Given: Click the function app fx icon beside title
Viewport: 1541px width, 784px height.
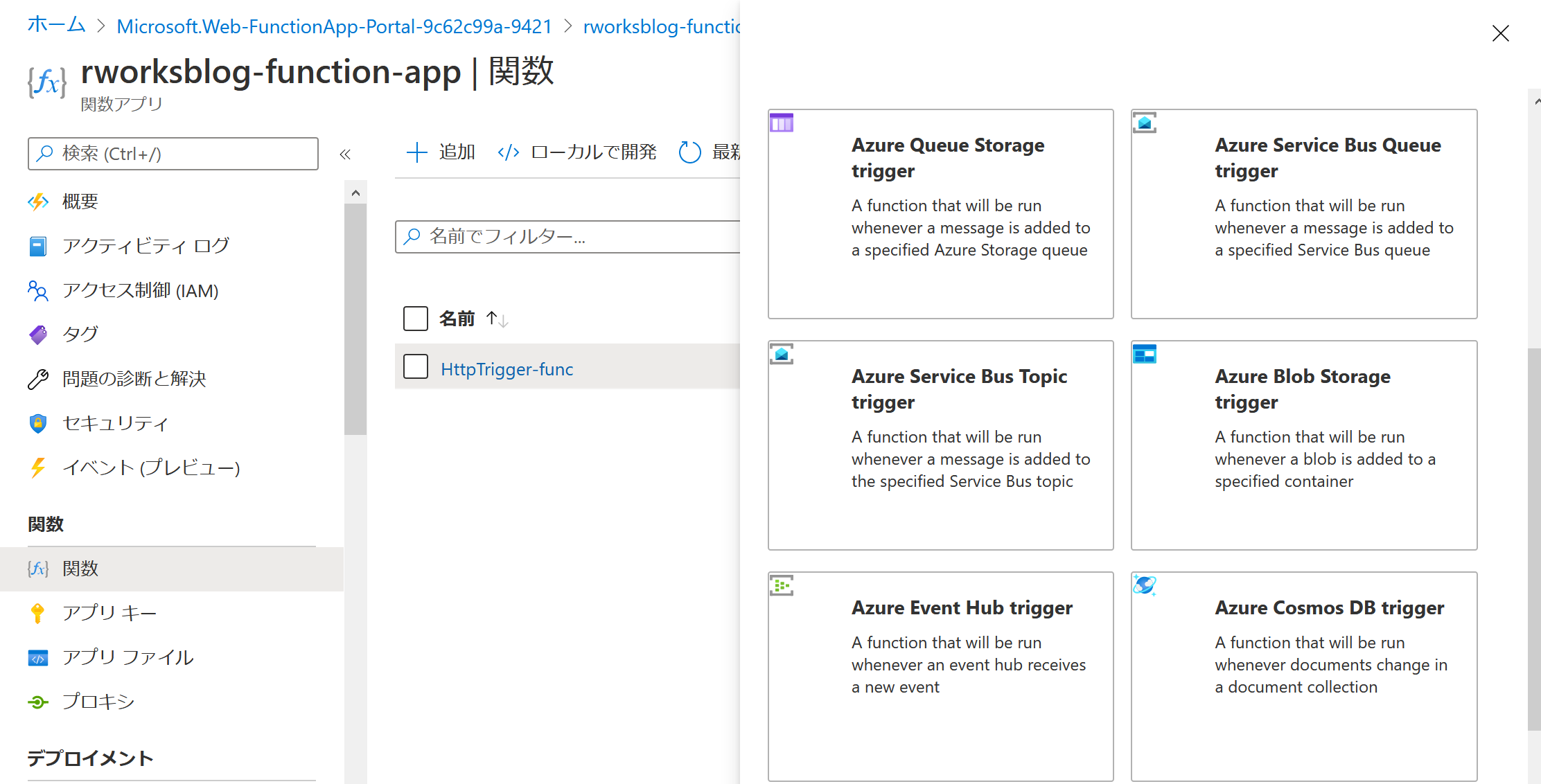Looking at the screenshot, I should 47,82.
